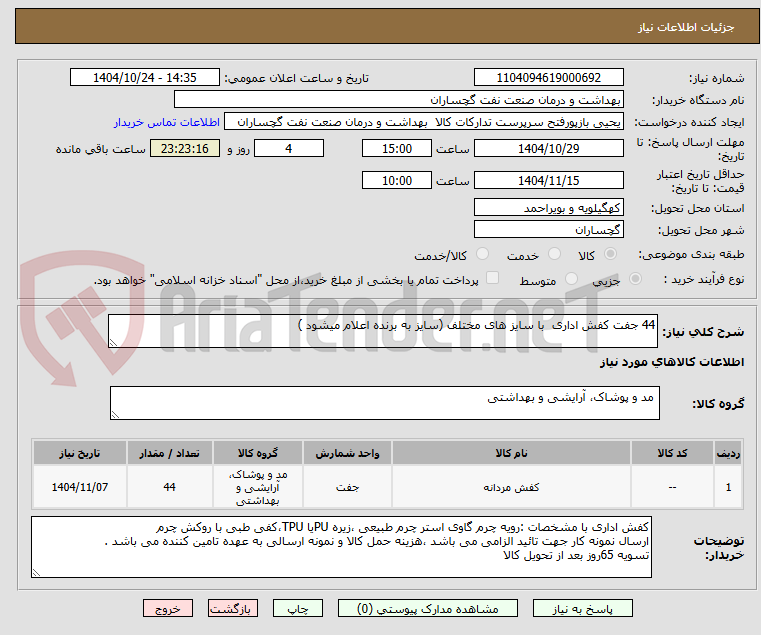Click delivery province field کهگیلویه و بویراحمد
The image size is (761, 635).
pos(548,207)
